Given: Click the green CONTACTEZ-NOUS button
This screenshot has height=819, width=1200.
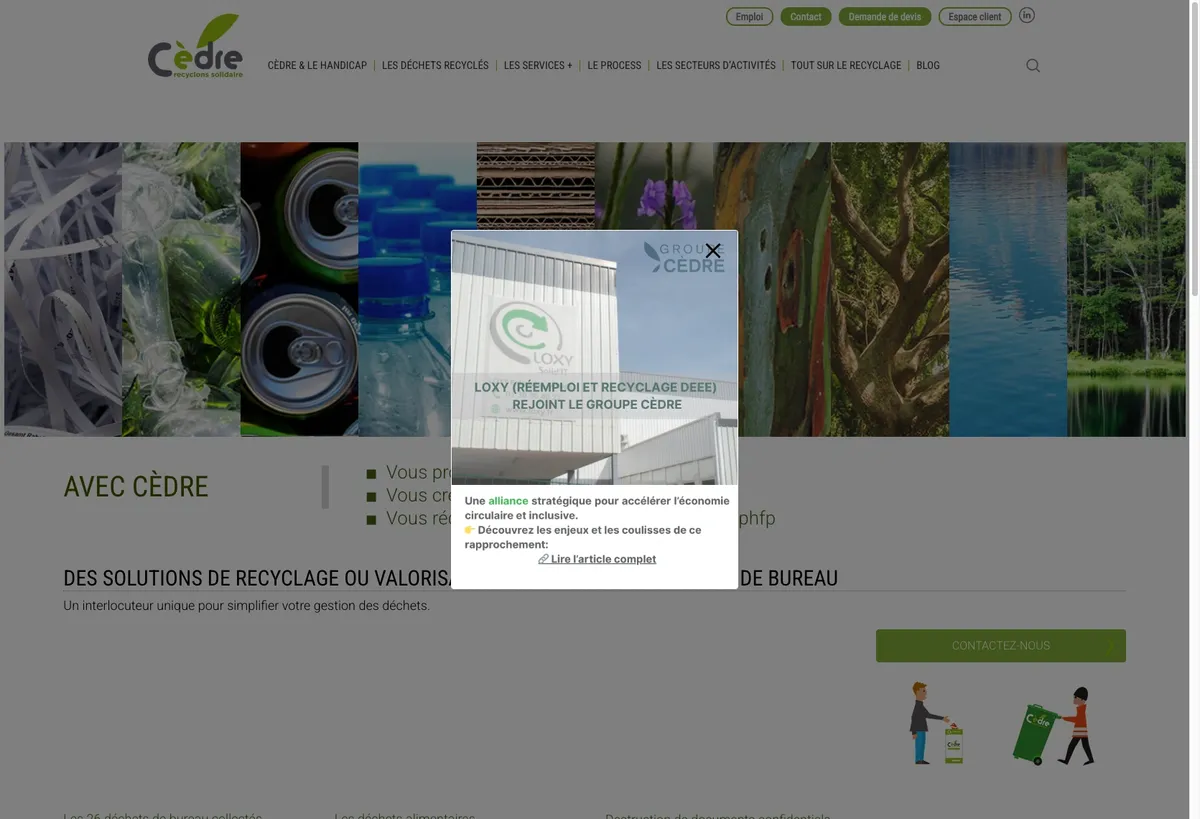Looking at the screenshot, I should 1001,646.
